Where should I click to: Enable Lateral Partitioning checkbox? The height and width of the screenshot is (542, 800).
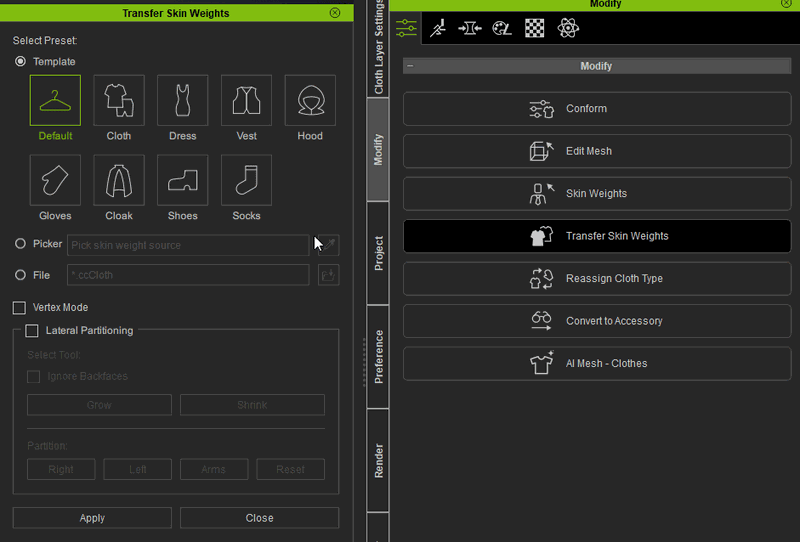click(x=32, y=331)
